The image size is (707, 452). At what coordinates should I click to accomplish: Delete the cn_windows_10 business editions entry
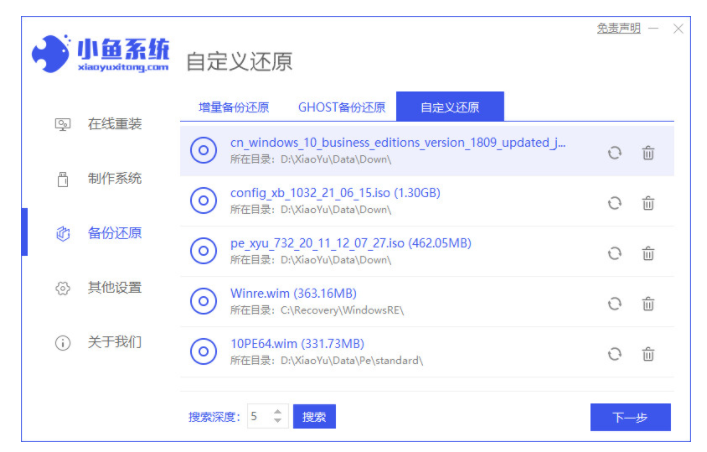coord(648,152)
